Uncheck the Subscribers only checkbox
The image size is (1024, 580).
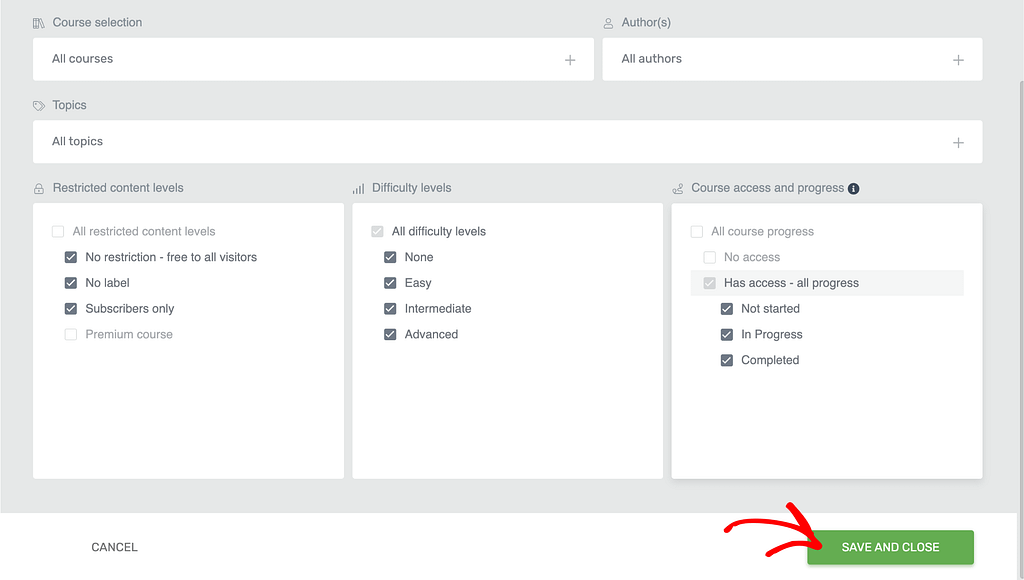(x=71, y=308)
